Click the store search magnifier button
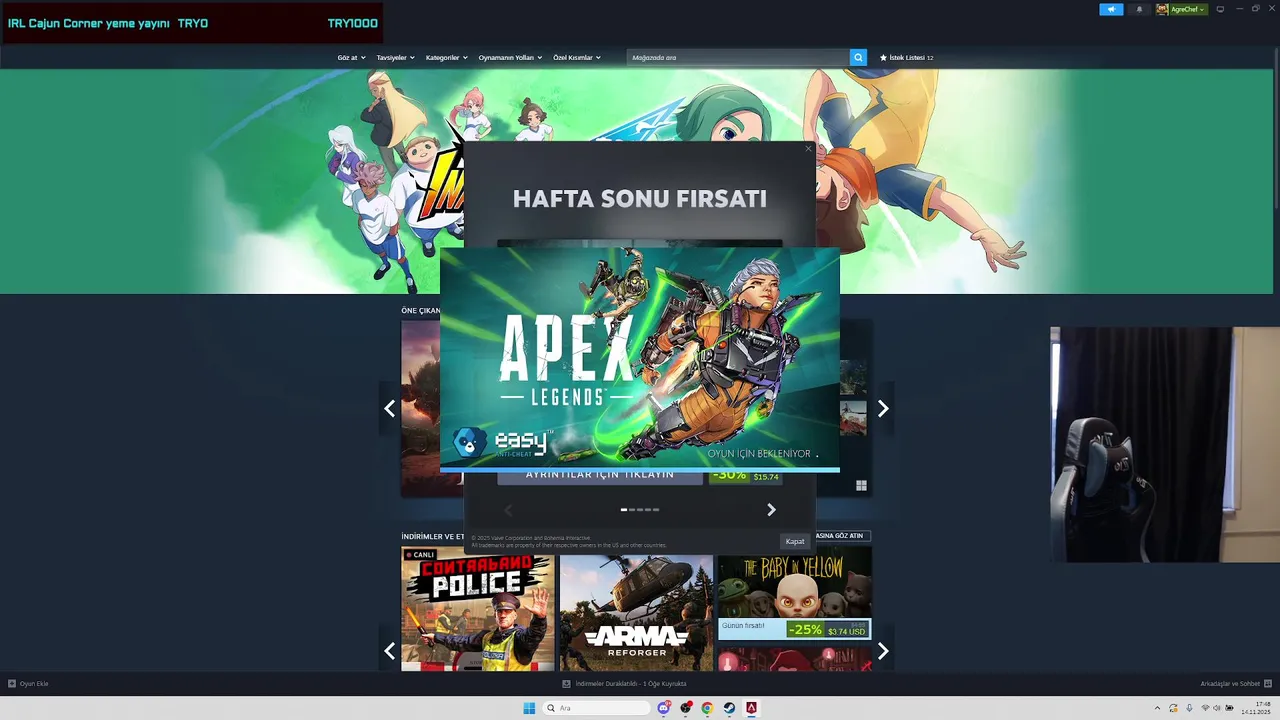Screen dimensions: 1280x720 click(x=858, y=58)
